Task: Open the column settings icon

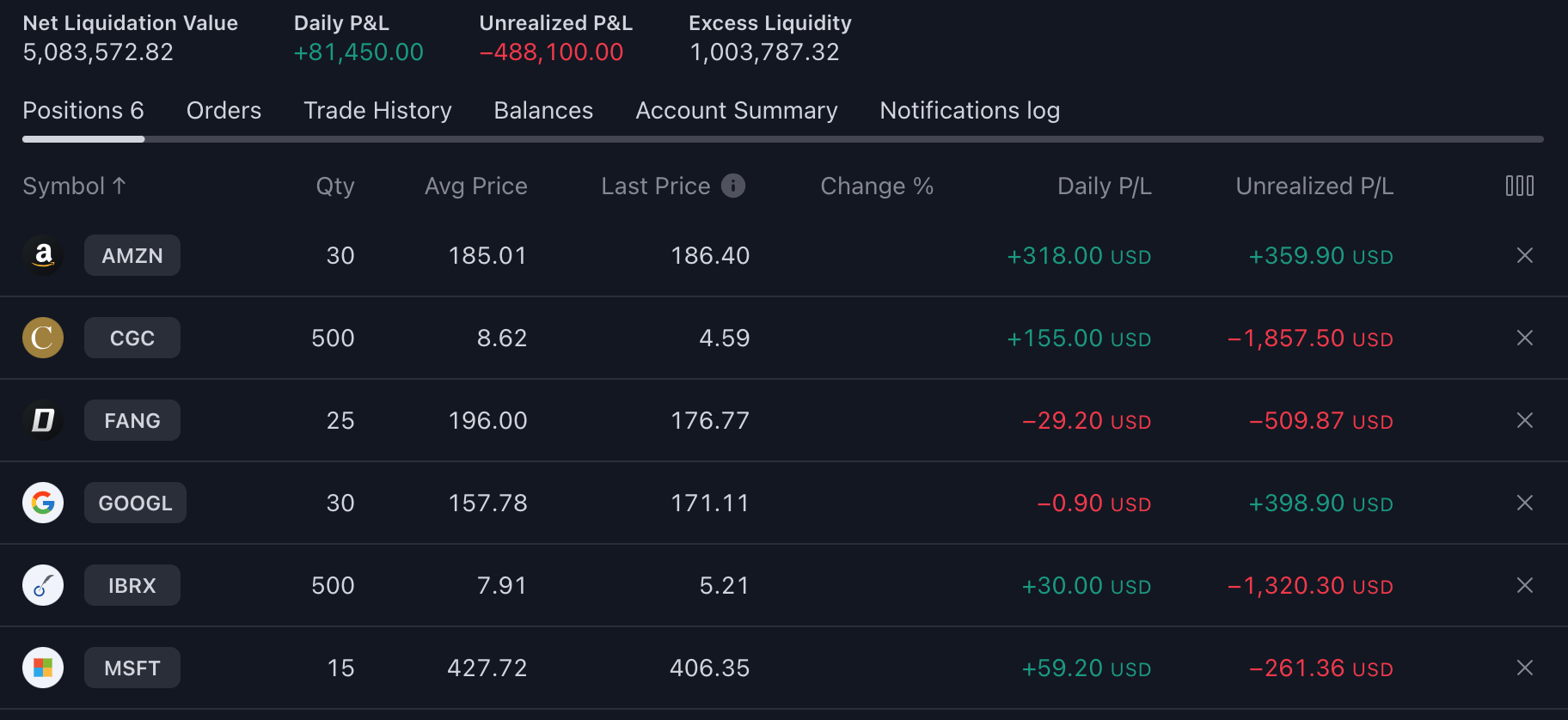Action: (x=1519, y=186)
